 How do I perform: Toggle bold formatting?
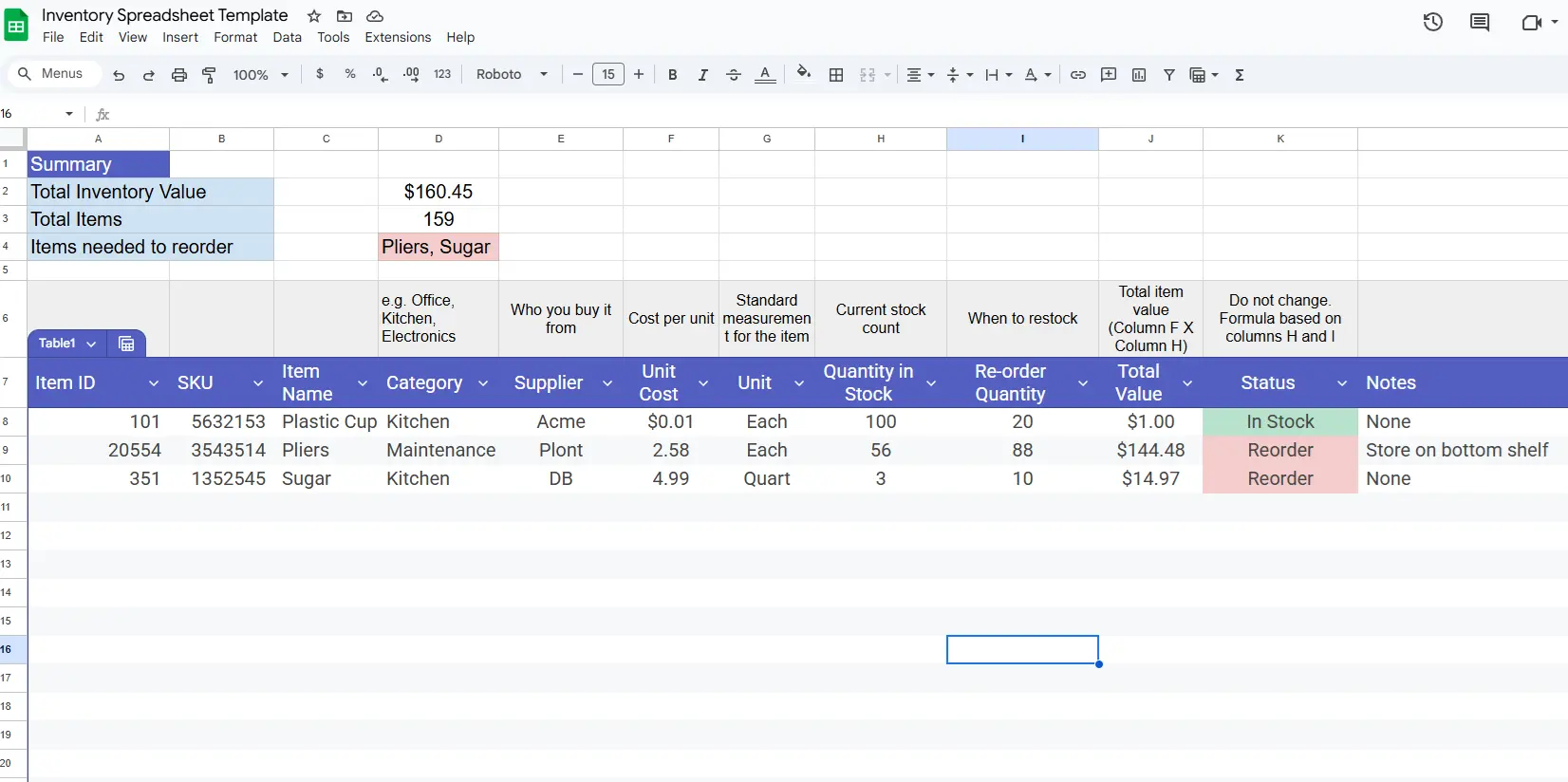click(x=672, y=75)
